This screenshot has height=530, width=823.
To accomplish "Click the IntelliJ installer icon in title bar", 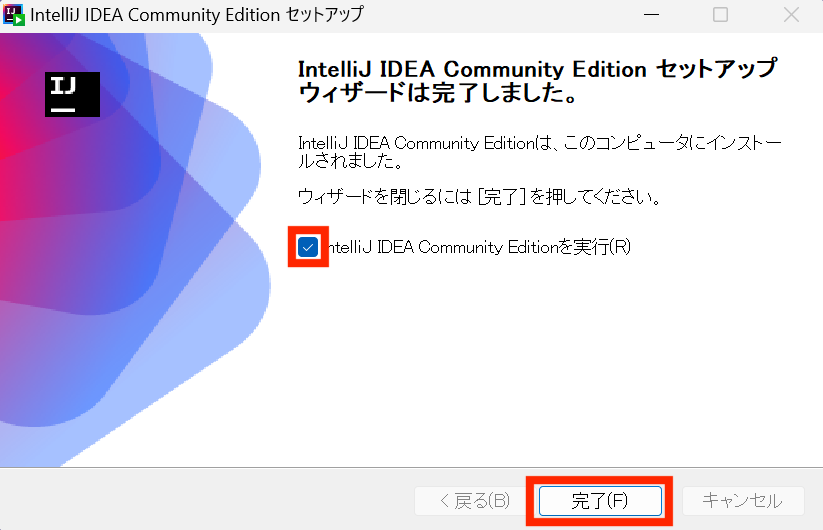I will click(x=14, y=15).
